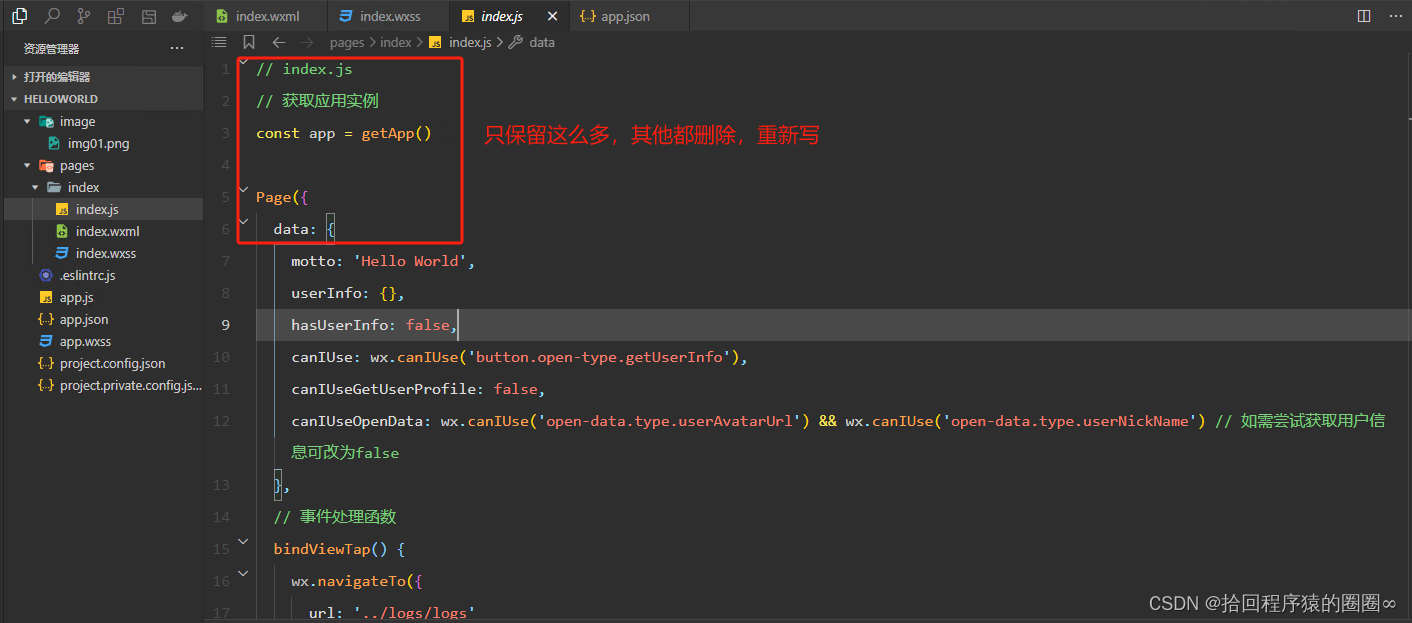Select img01.png in the Explorer tree

[97, 143]
